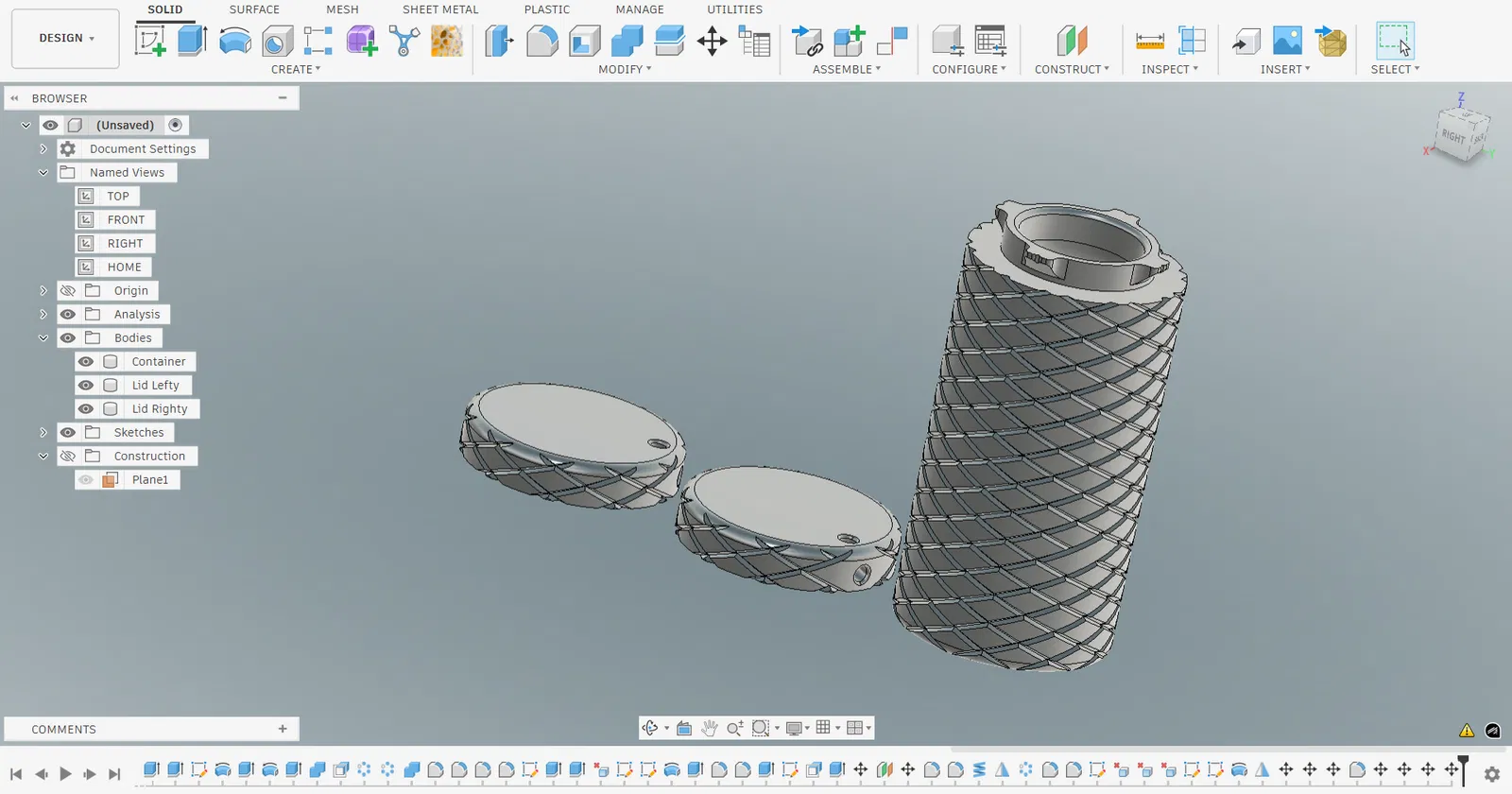
Task: Click the Select tool icon
Action: tap(1395, 42)
